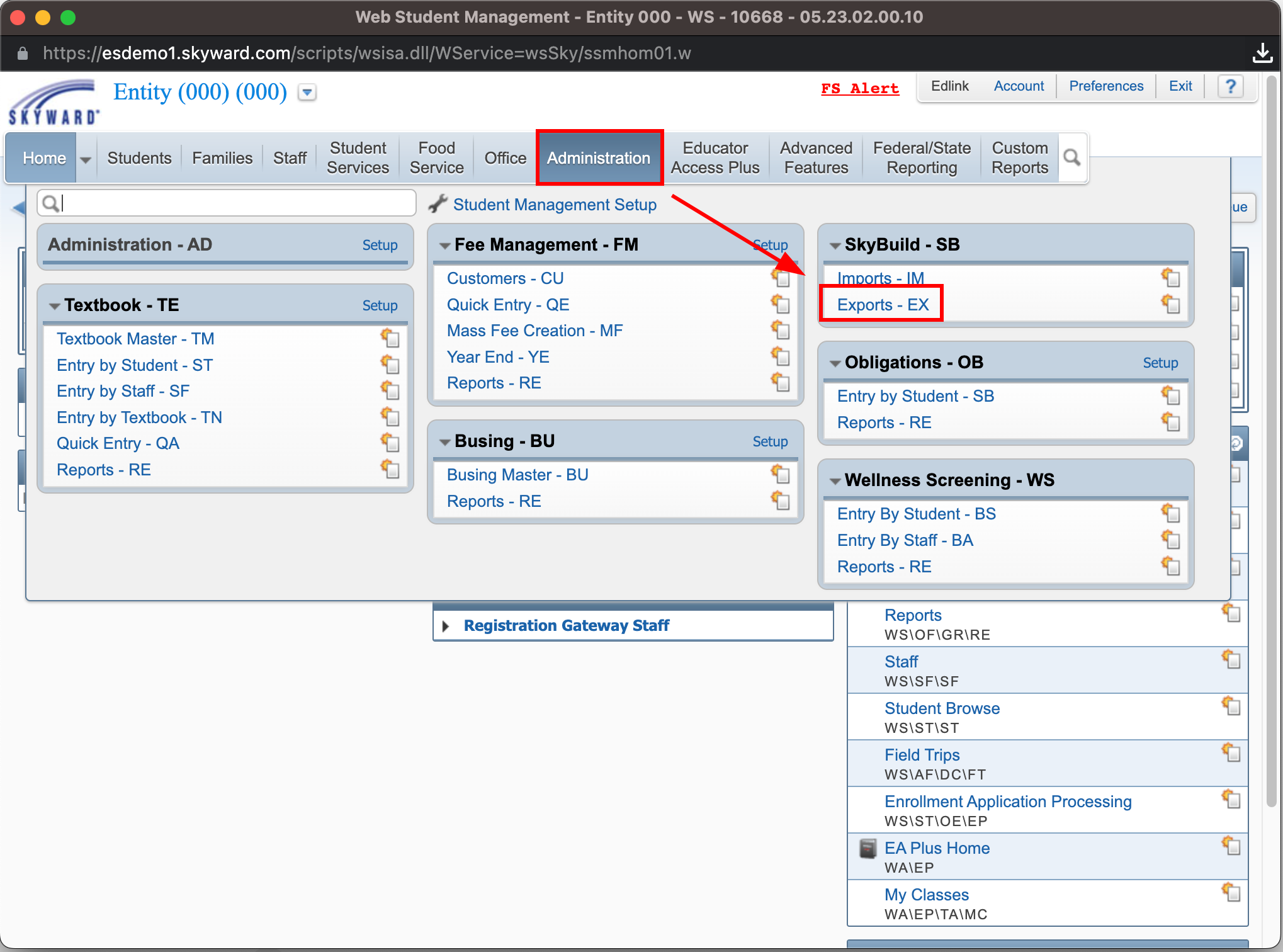Open Advanced Features tab
Viewport: 1283px width, 952px height.
(816, 158)
